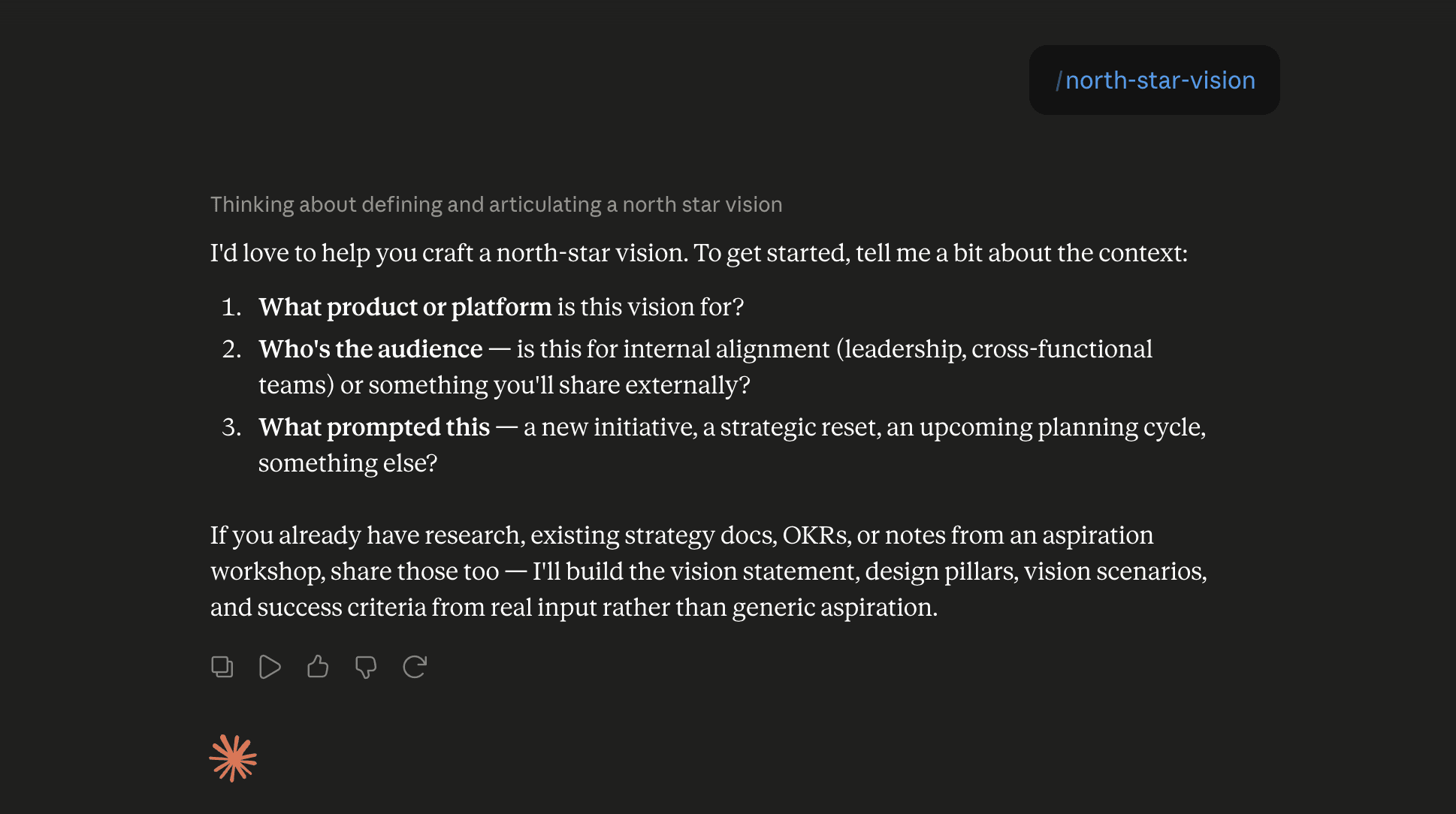This screenshot has height=814, width=1456.
Task: Retry the response with the regenerate icon
Action: [x=414, y=667]
